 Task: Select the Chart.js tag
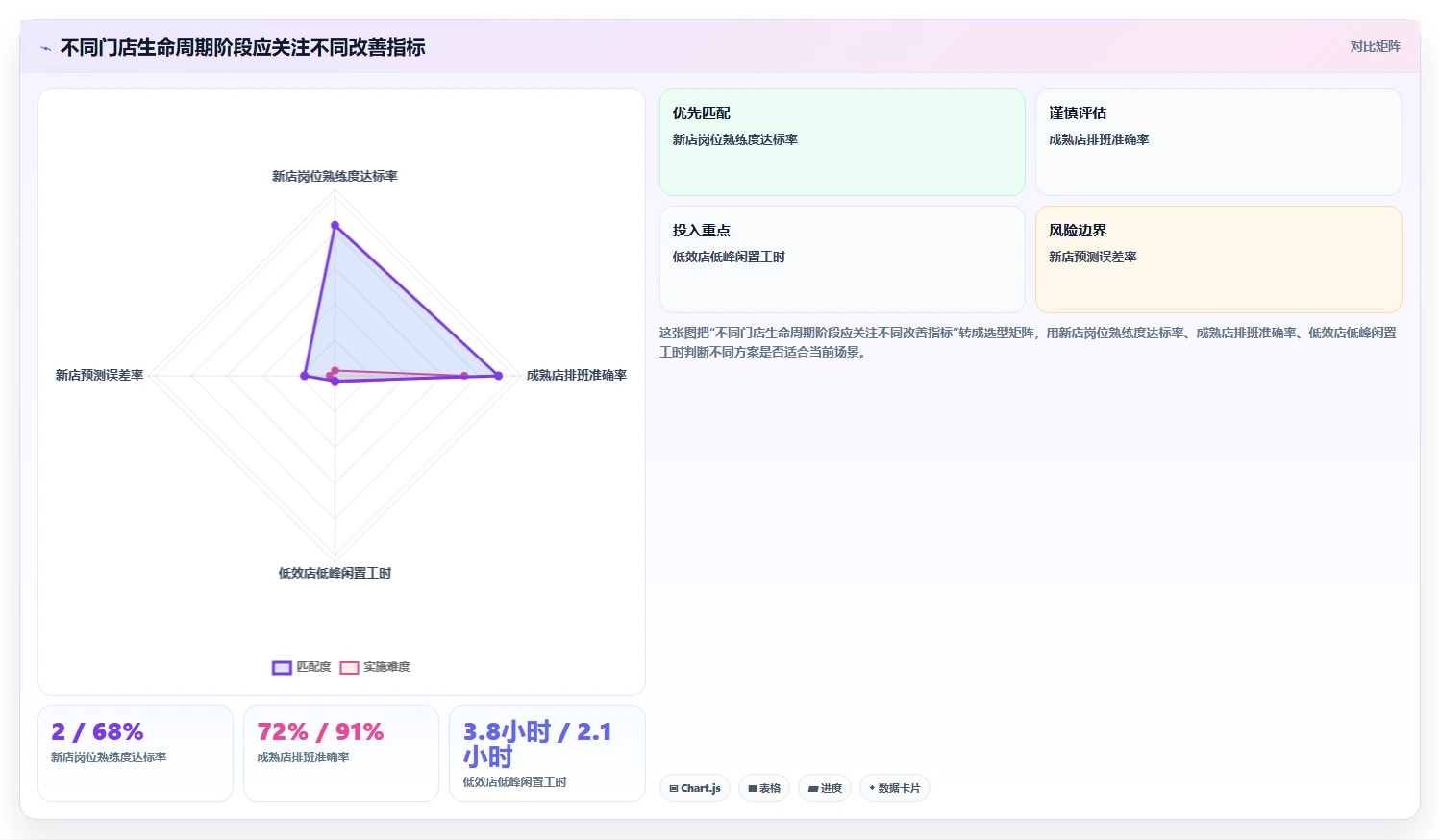(695, 788)
